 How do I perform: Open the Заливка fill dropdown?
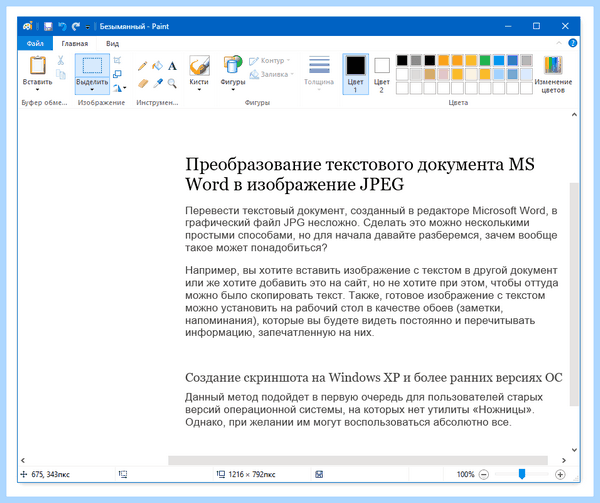click(272, 74)
